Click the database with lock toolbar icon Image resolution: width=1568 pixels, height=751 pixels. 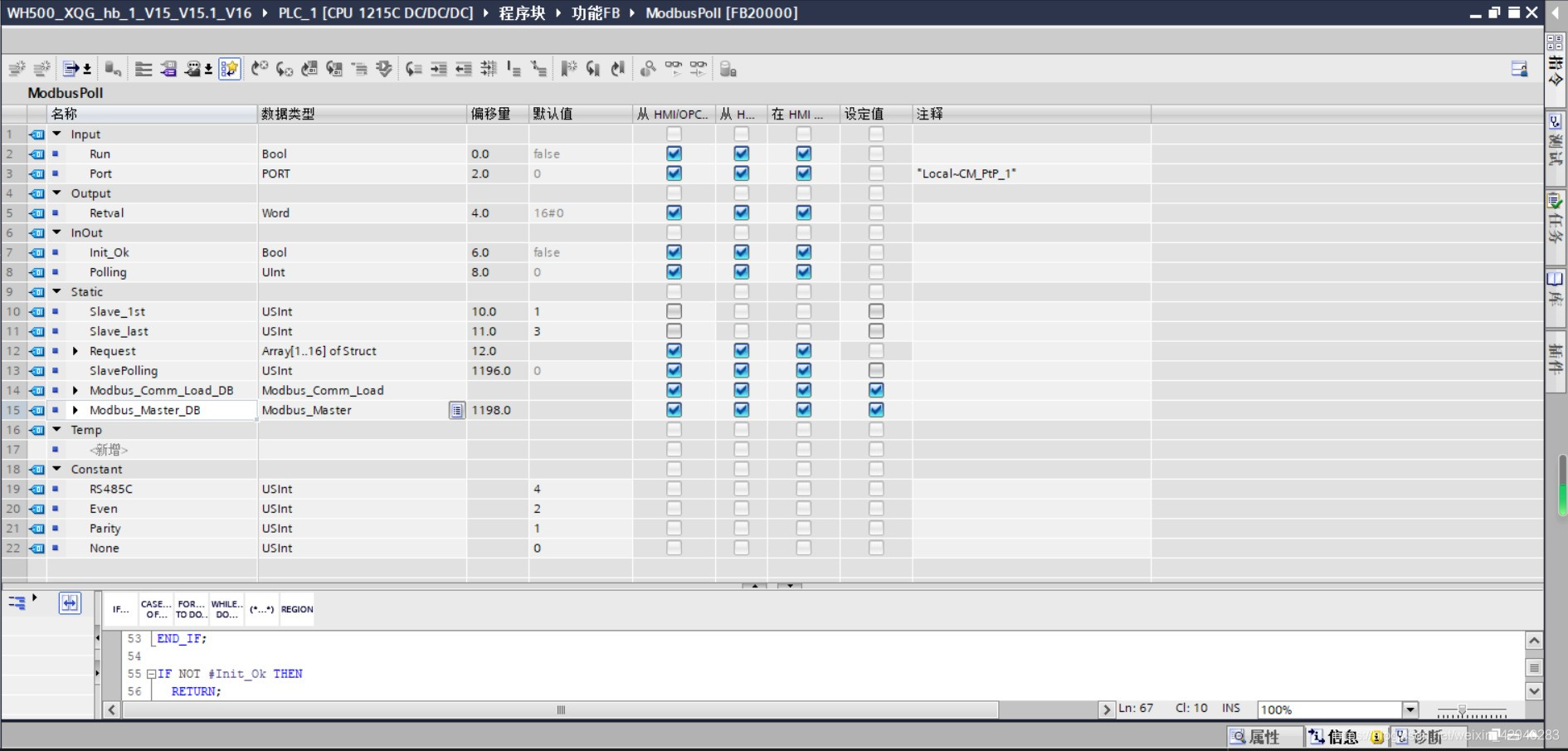[728, 69]
